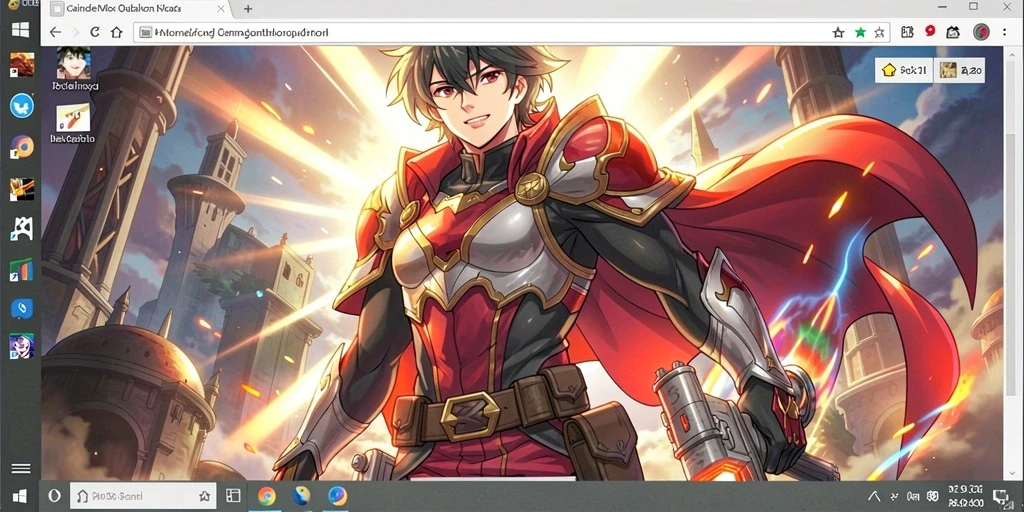This screenshot has width=1024, height=512.
Task: Select the open browser tab
Action: tap(138, 9)
